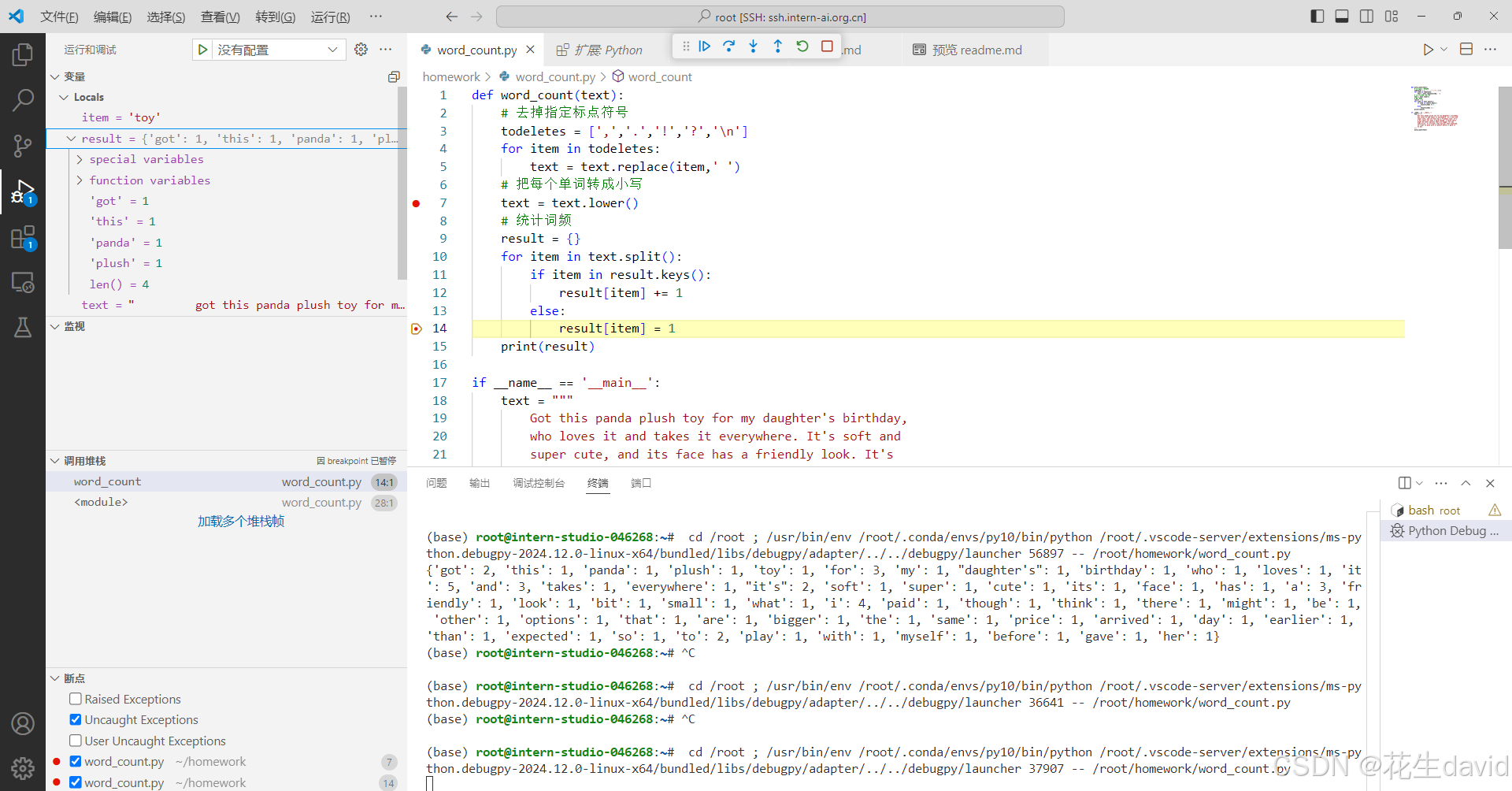This screenshot has width=1512, height=791.
Task: Go back with the navigation arrow
Action: pos(451,17)
